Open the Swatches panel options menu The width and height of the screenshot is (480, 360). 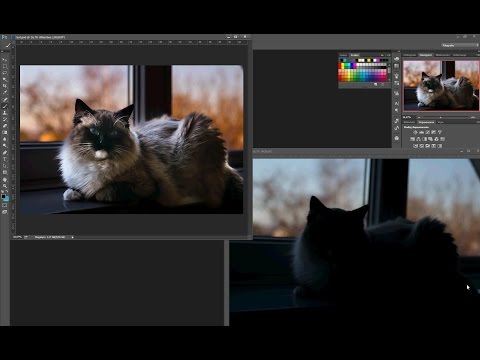[388, 55]
